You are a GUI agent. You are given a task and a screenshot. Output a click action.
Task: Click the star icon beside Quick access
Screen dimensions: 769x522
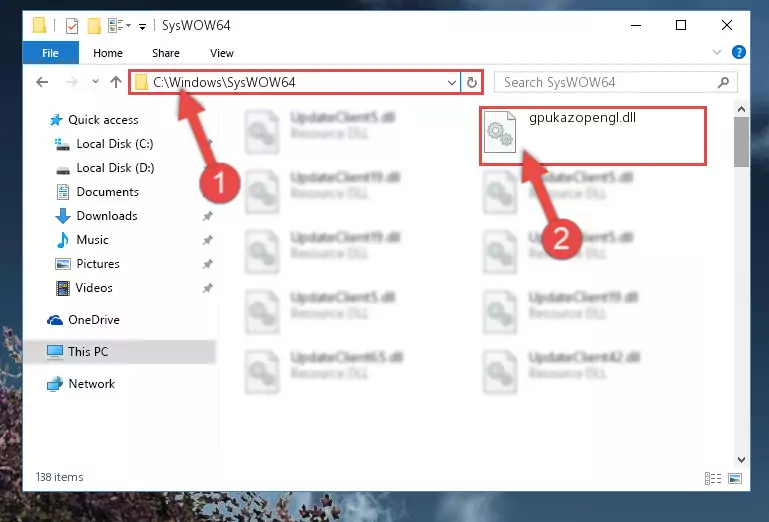tap(56, 120)
